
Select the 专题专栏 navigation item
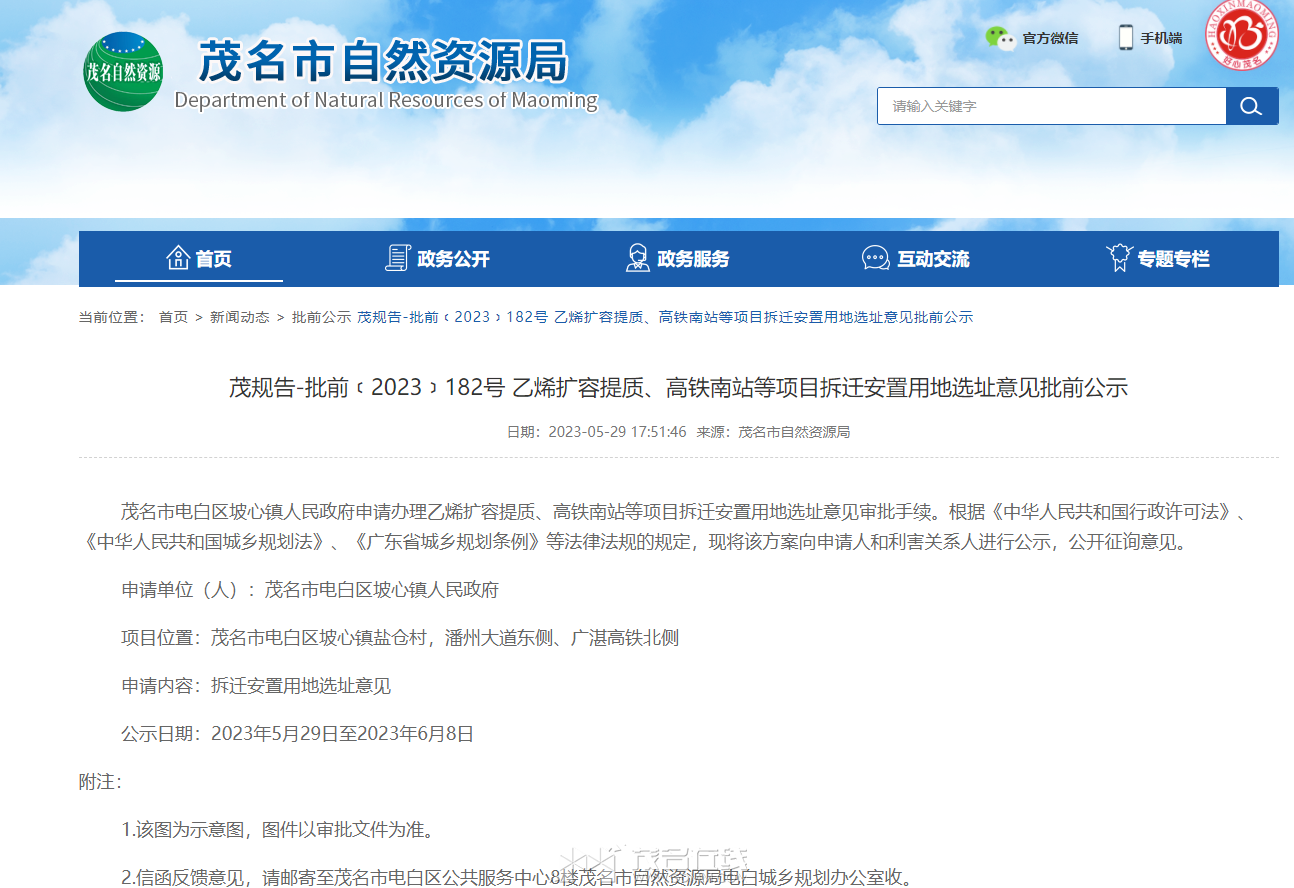[x=1158, y=259]
